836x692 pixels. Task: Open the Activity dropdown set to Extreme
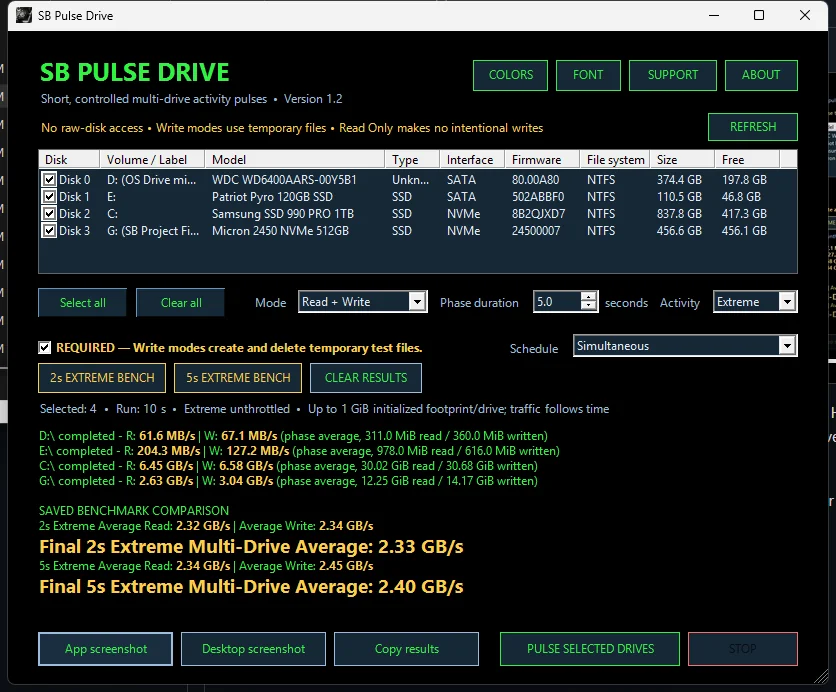coord(755,302)
